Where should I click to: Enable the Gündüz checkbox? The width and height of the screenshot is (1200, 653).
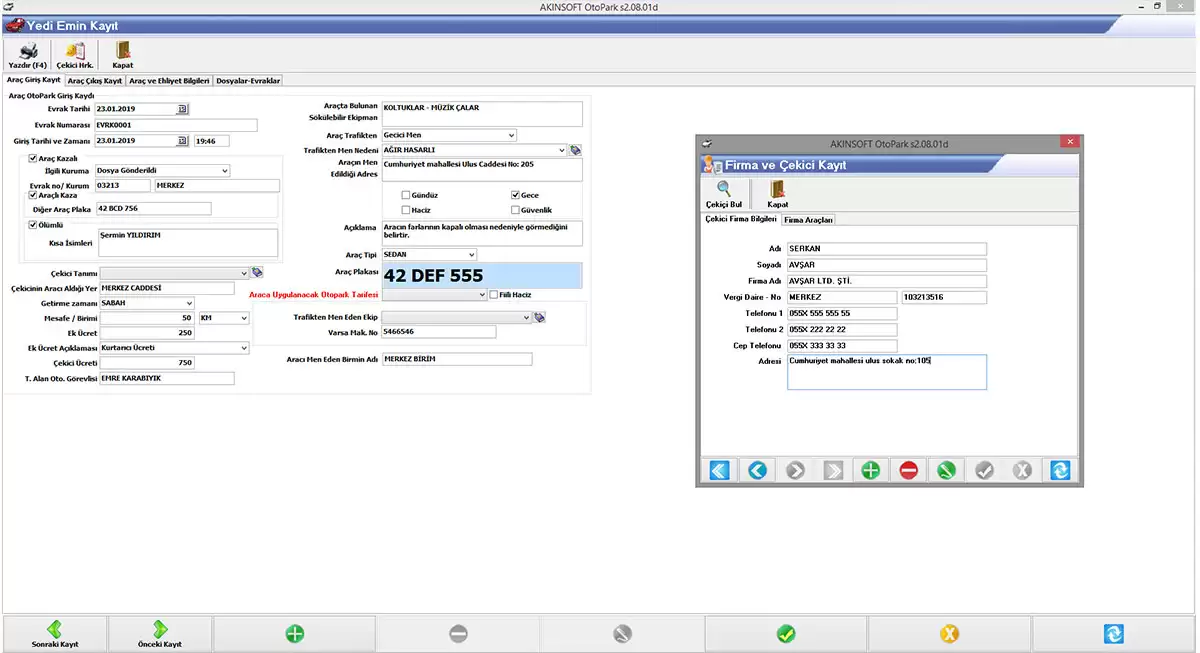tap(406, 196)
